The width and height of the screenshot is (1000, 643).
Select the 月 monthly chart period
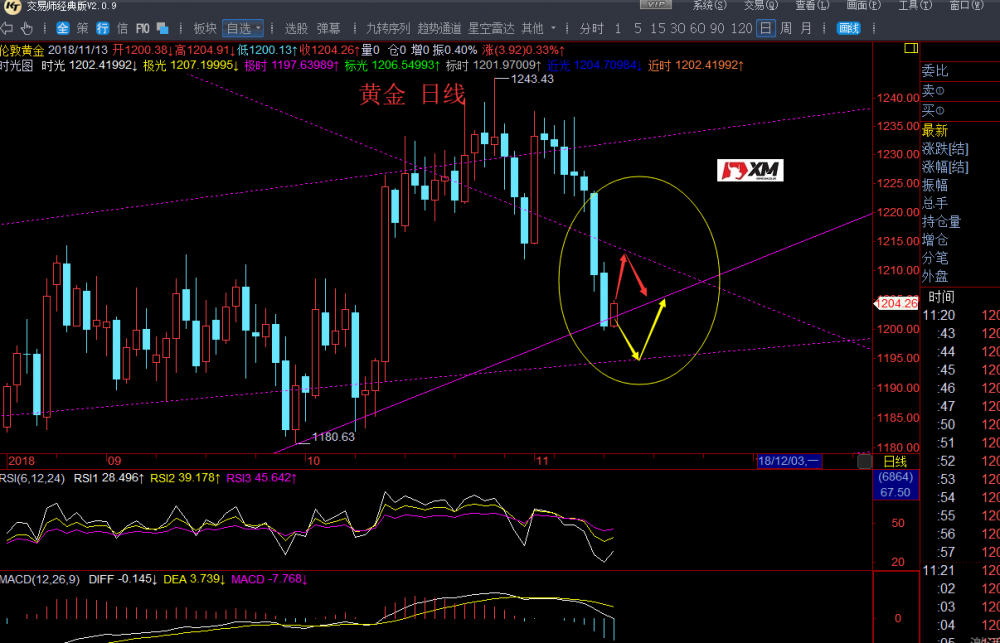pos(806,28)
